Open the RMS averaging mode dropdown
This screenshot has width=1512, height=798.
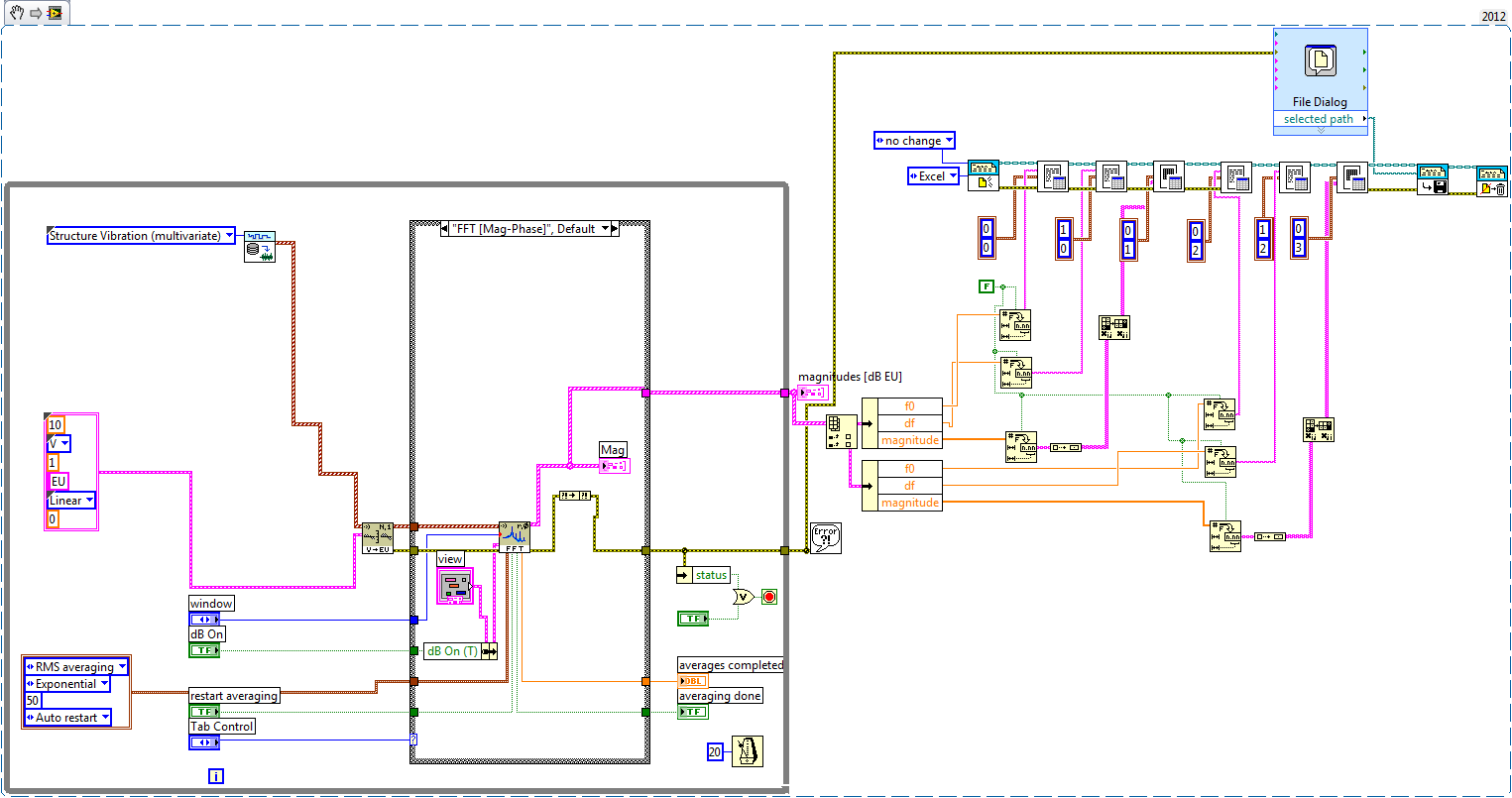122,667
